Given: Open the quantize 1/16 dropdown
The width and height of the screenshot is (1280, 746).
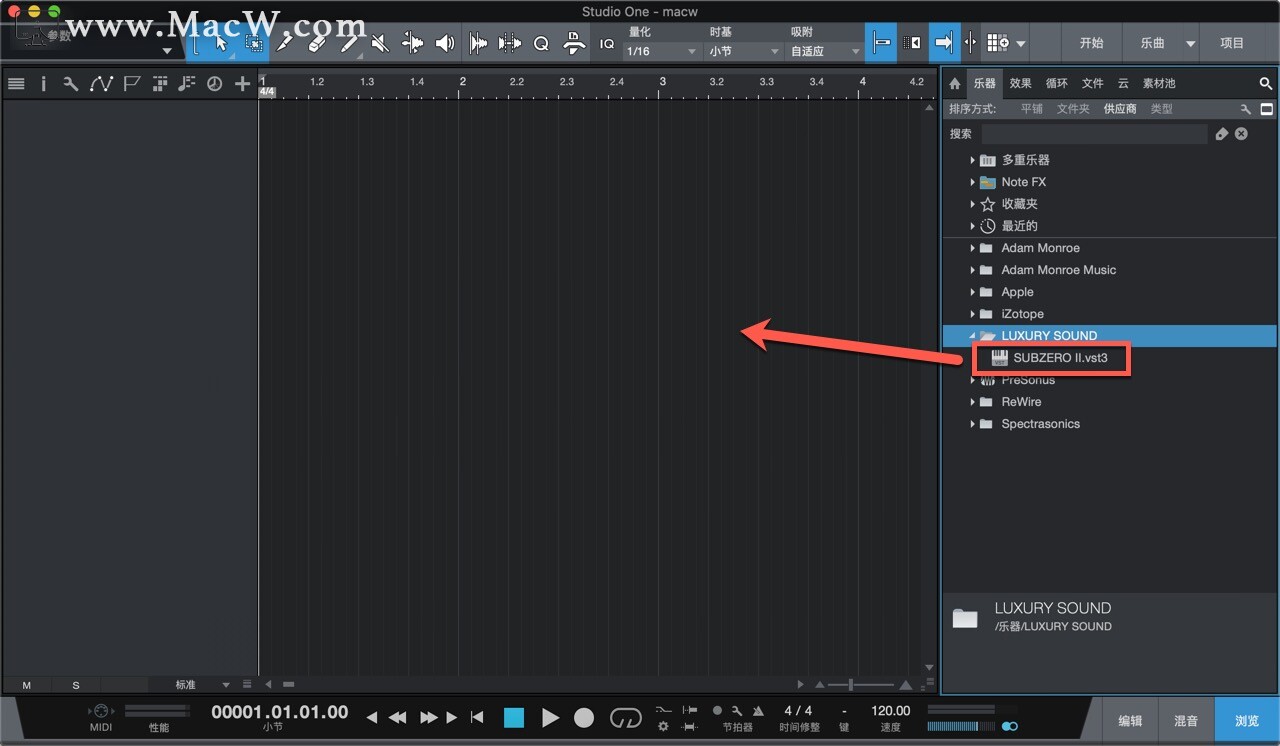Looking at the screenshot, I should coord(661,51).
